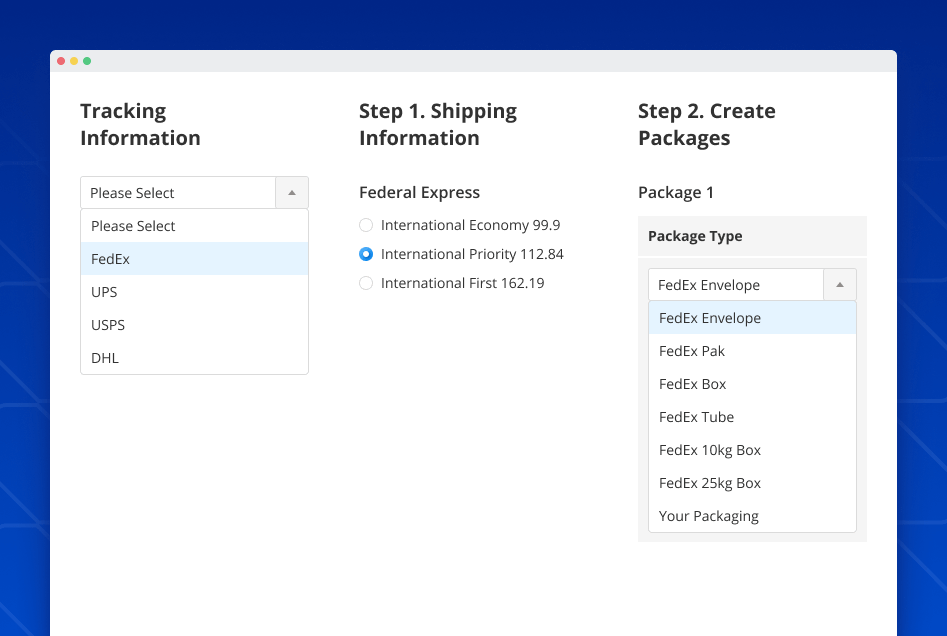This screenshot has height=636, width=947.
Task: Collapse the Package Type dropdown arrow
Action: 841,284
